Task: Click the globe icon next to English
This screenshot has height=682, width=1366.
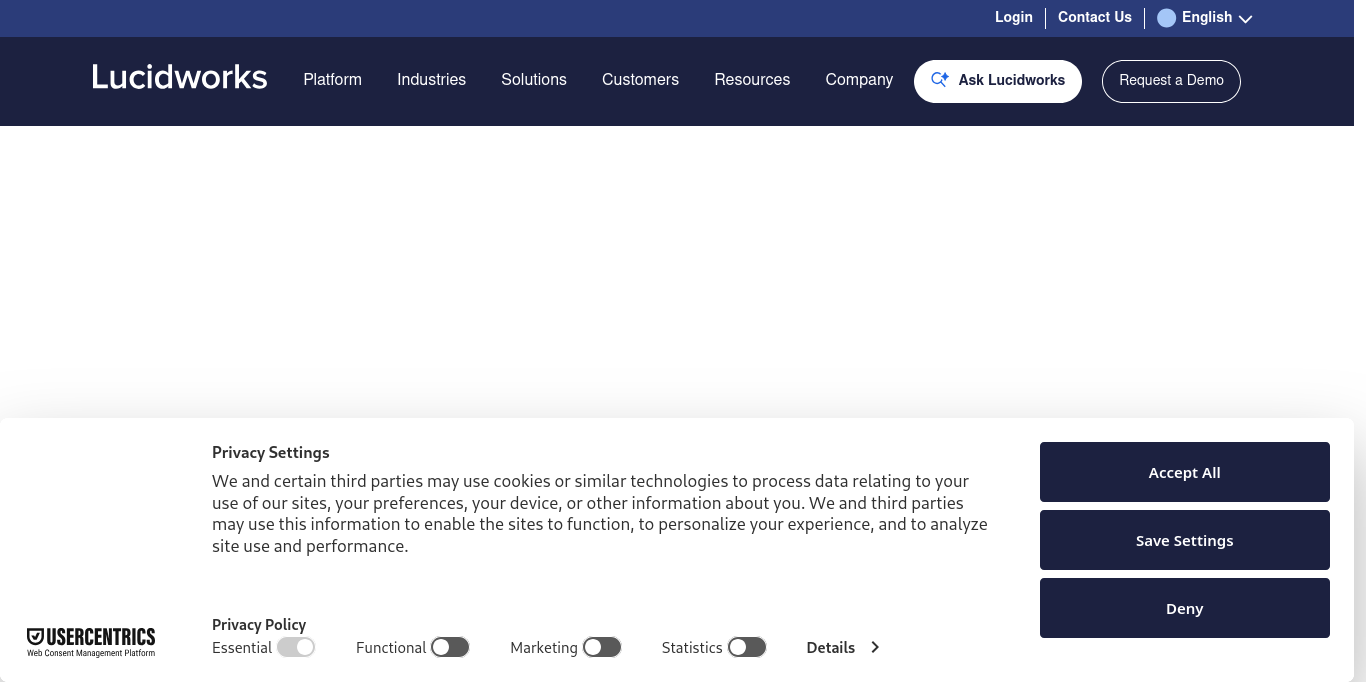Action: tap(1166, 17)
